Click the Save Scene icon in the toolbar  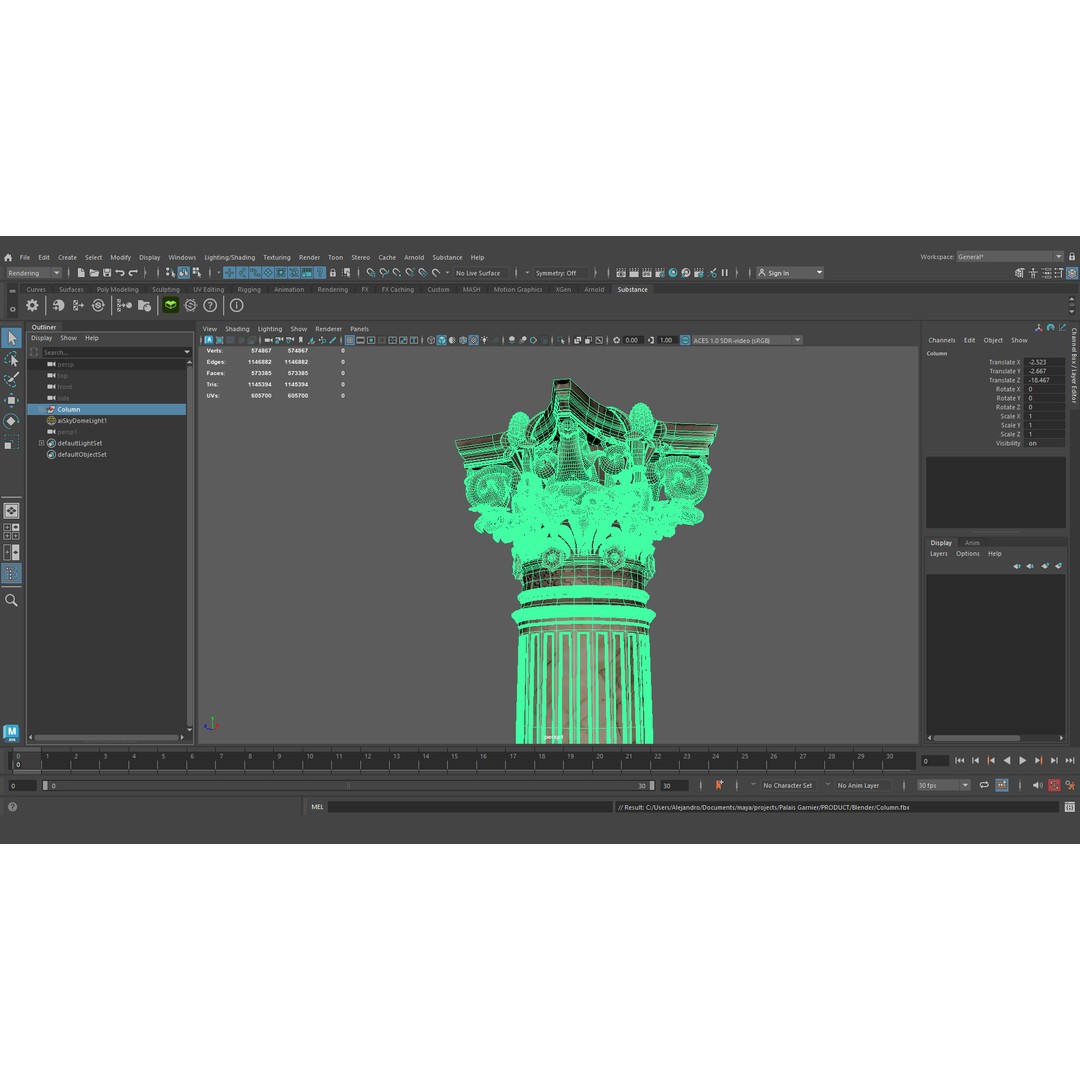click(105, 272)
